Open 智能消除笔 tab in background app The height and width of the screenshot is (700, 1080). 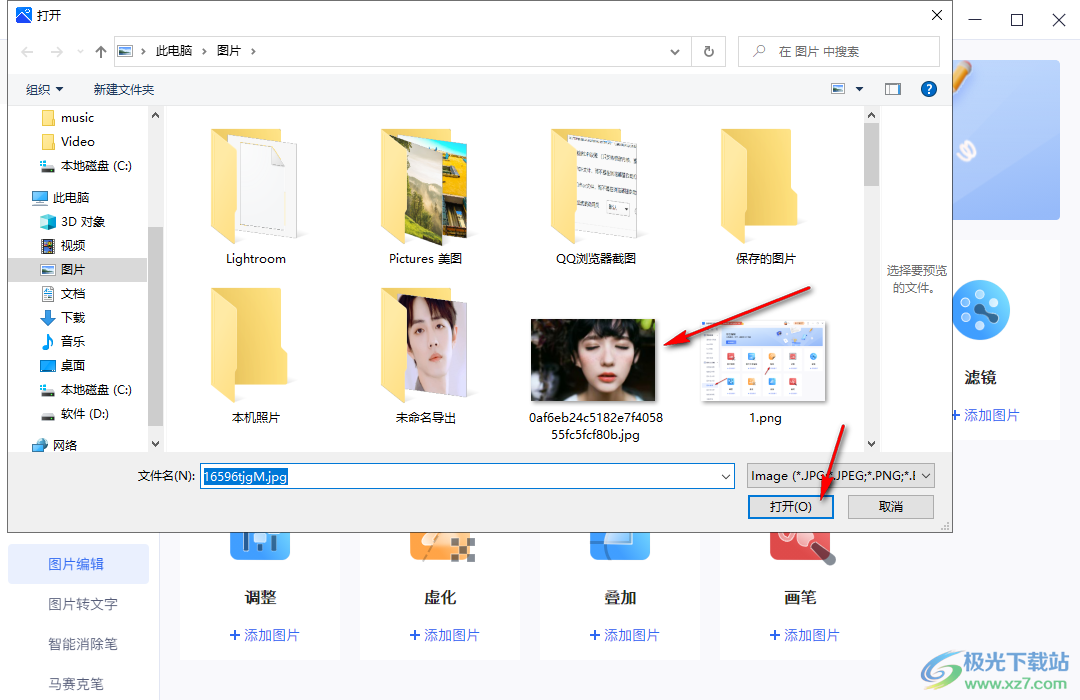tap(83, 644)
